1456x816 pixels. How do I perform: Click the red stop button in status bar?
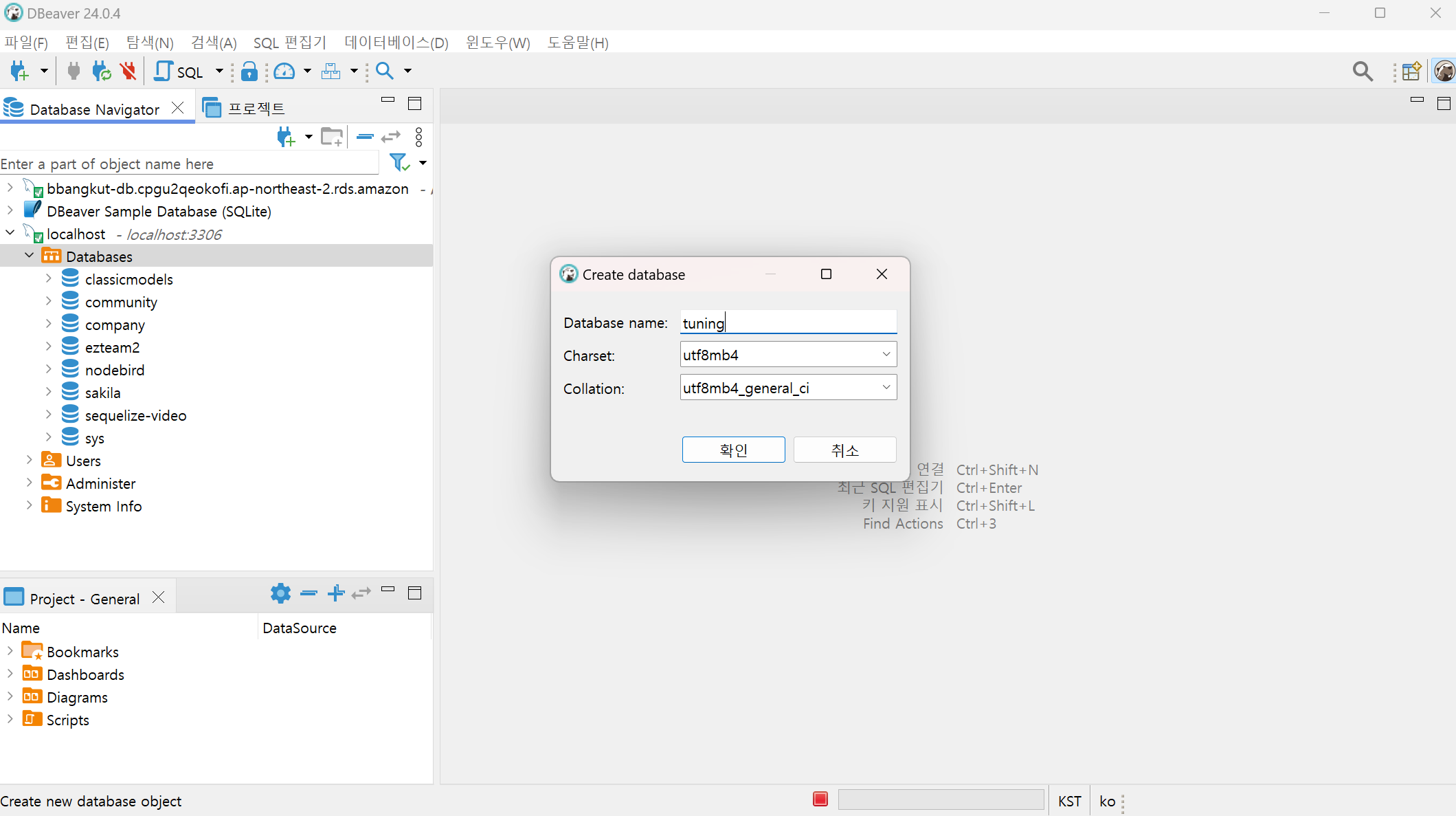point(820,800)
